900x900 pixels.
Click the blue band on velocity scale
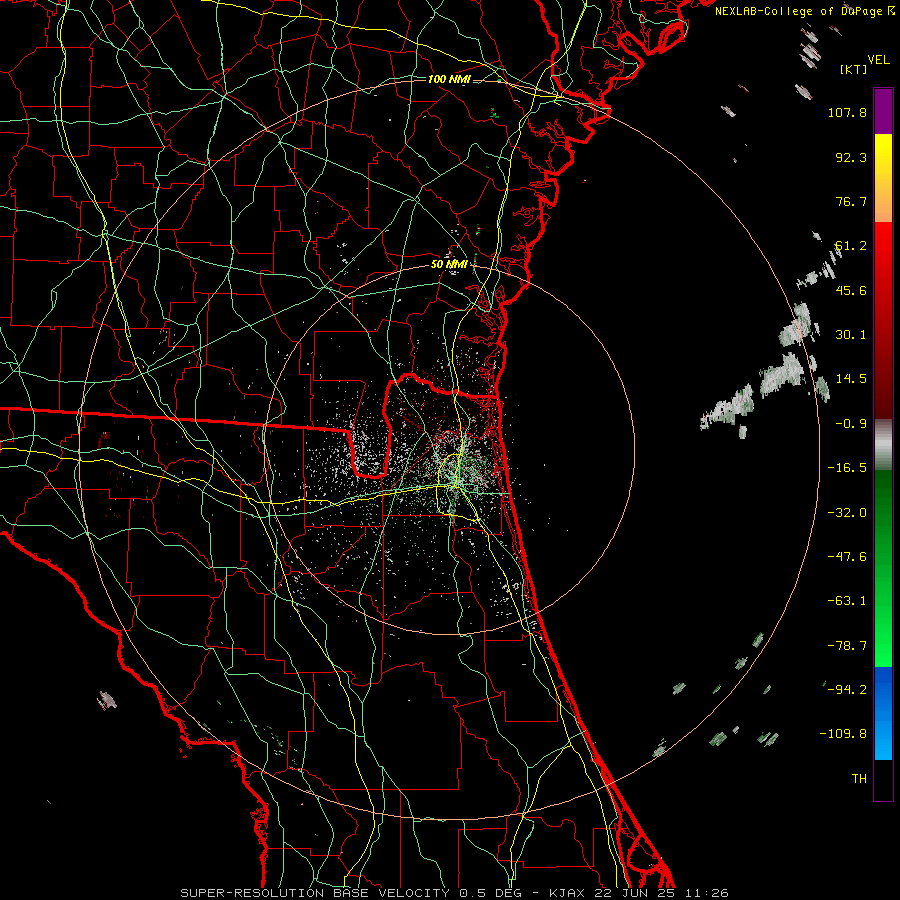coord(883,713)
